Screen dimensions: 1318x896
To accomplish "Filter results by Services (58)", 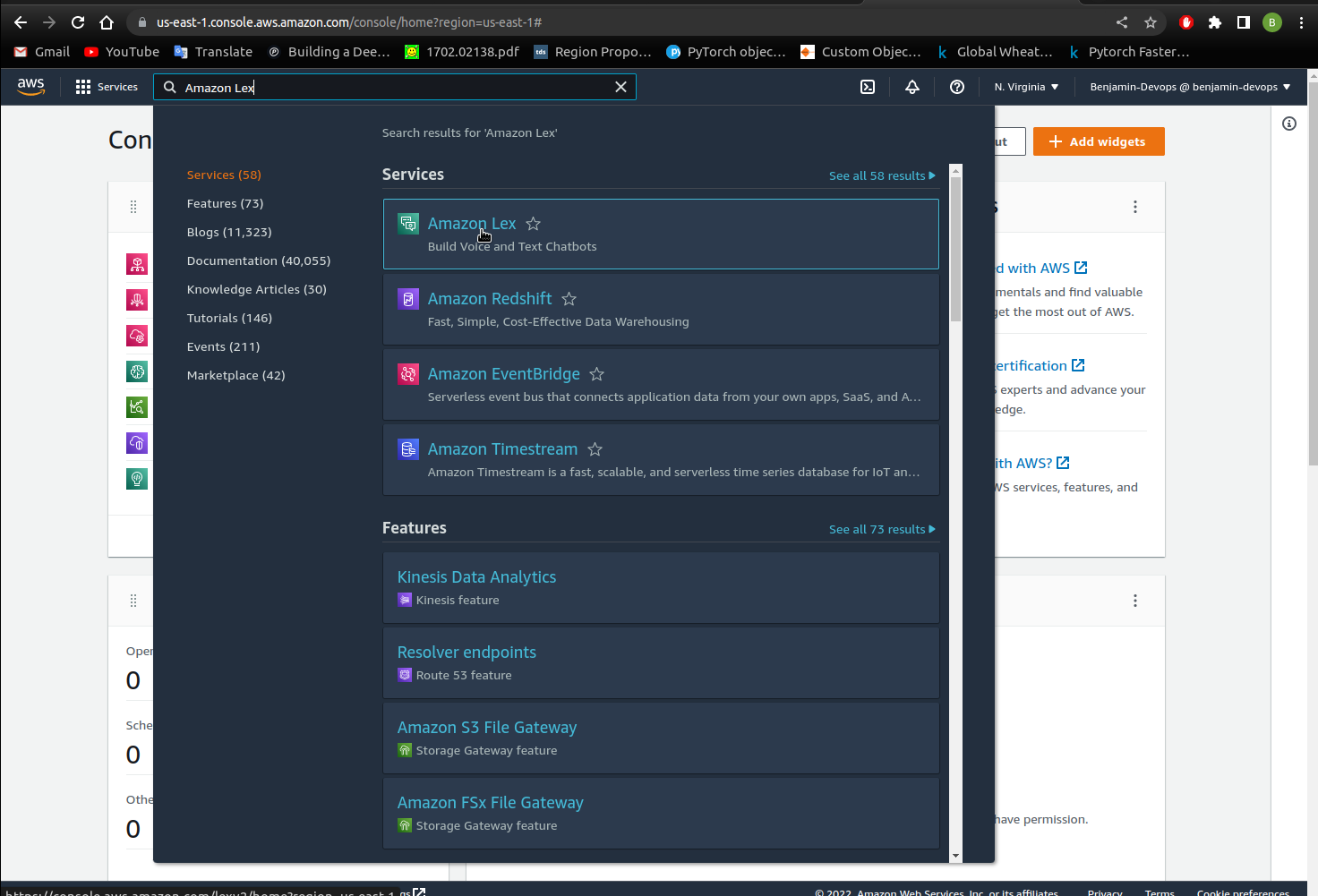I will coord(224,175).
